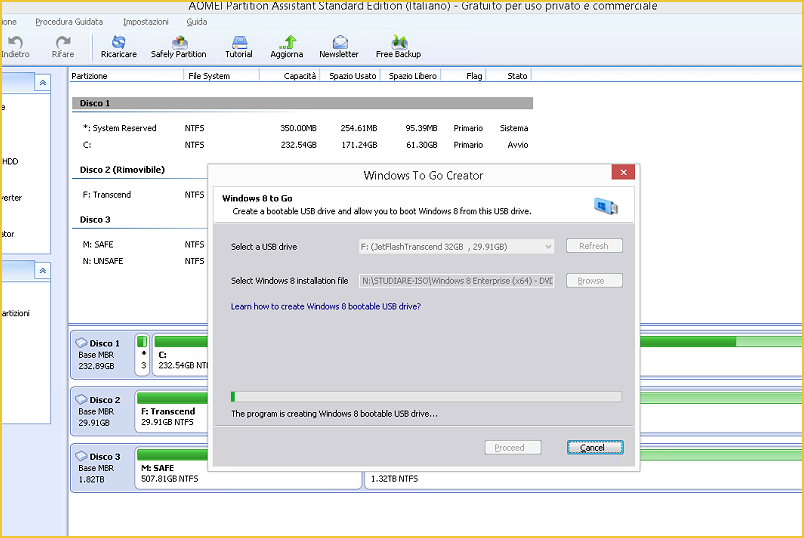Click the Sistema status cell
The image size is (804, 538).
[514, 128]
